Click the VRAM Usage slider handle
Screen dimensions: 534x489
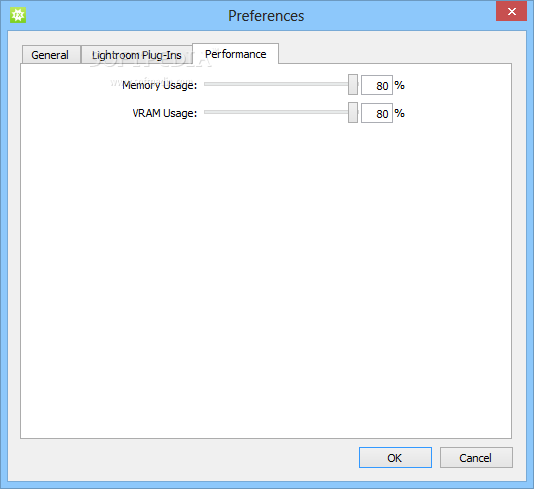353,112
